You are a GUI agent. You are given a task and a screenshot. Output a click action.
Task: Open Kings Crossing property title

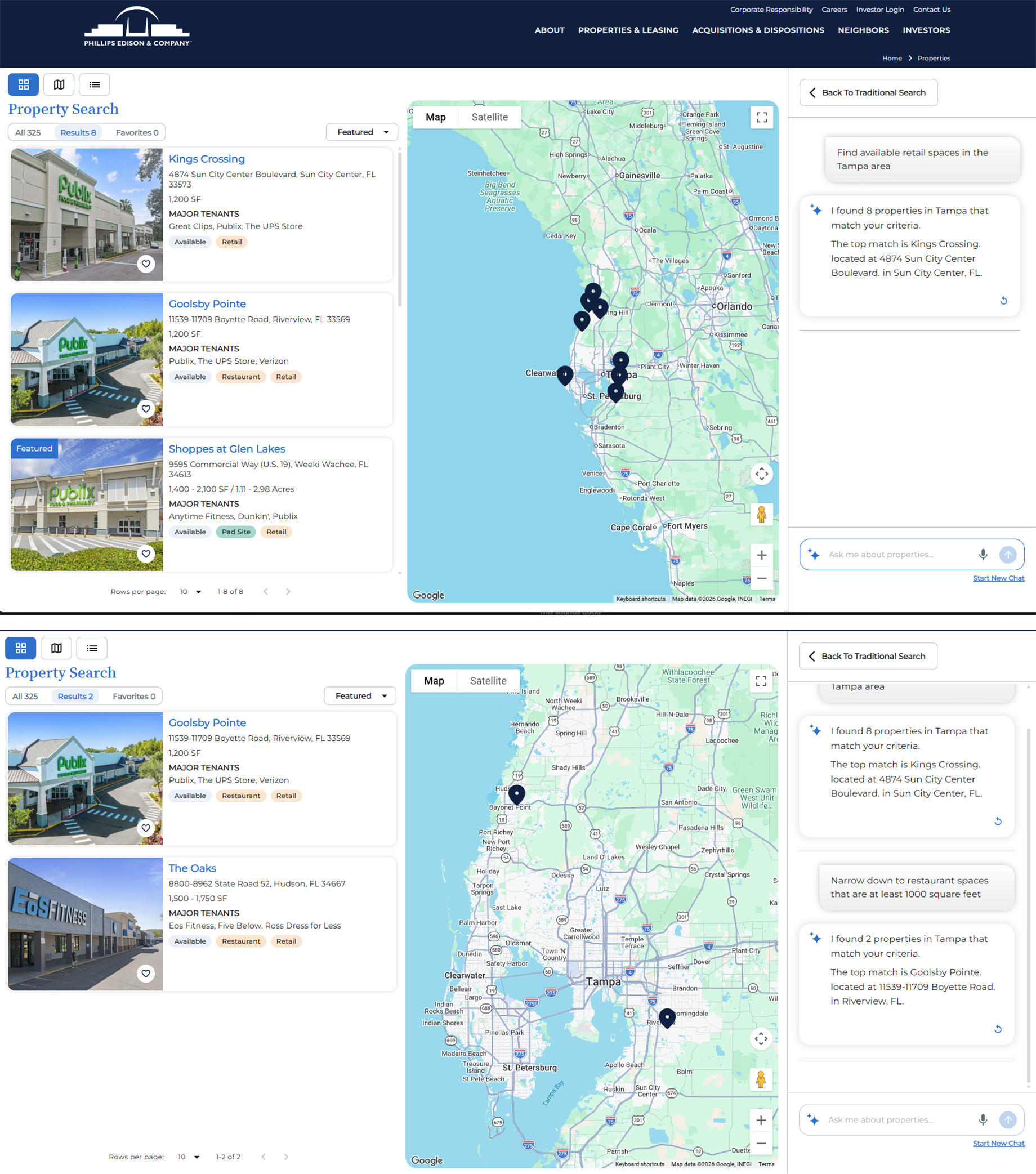207,159
